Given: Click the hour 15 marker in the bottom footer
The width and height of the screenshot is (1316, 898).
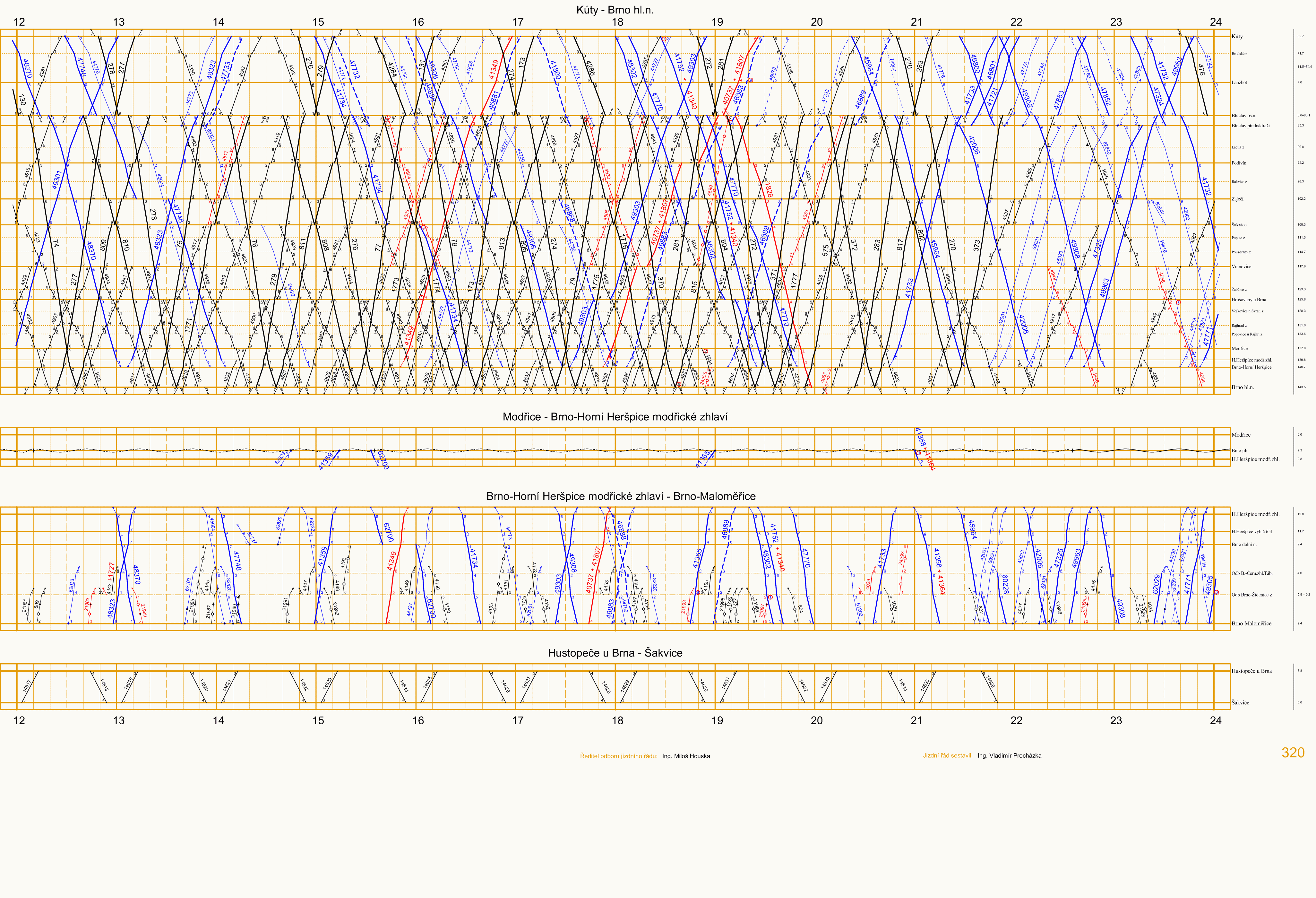Looking at the screenshot, I should 318,721.
